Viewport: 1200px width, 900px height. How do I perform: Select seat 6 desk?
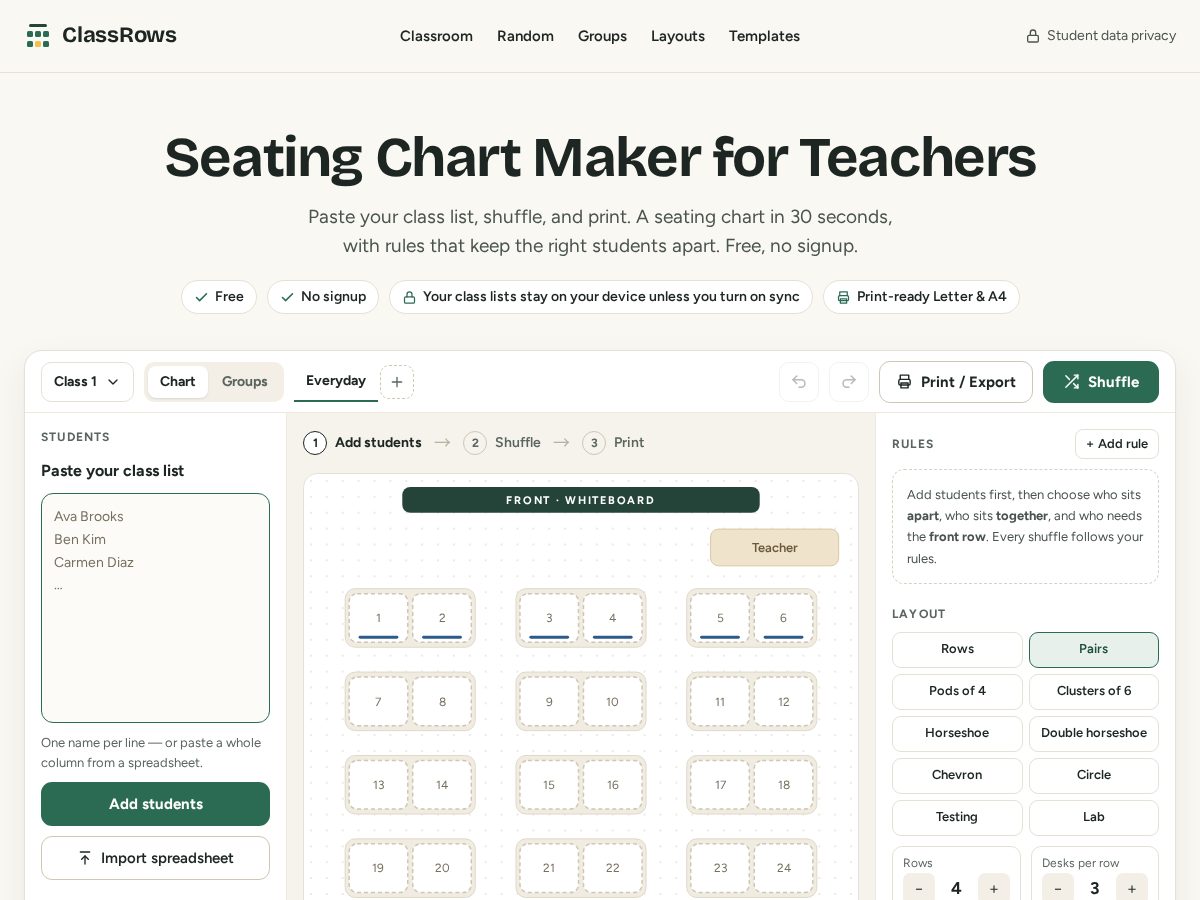click(x=783, y=618)
